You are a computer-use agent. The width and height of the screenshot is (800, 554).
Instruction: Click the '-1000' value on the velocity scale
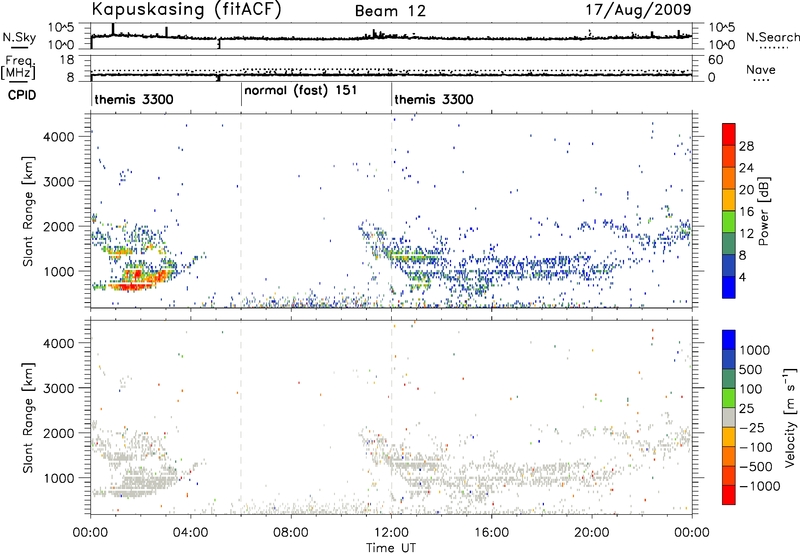(760, 486)
